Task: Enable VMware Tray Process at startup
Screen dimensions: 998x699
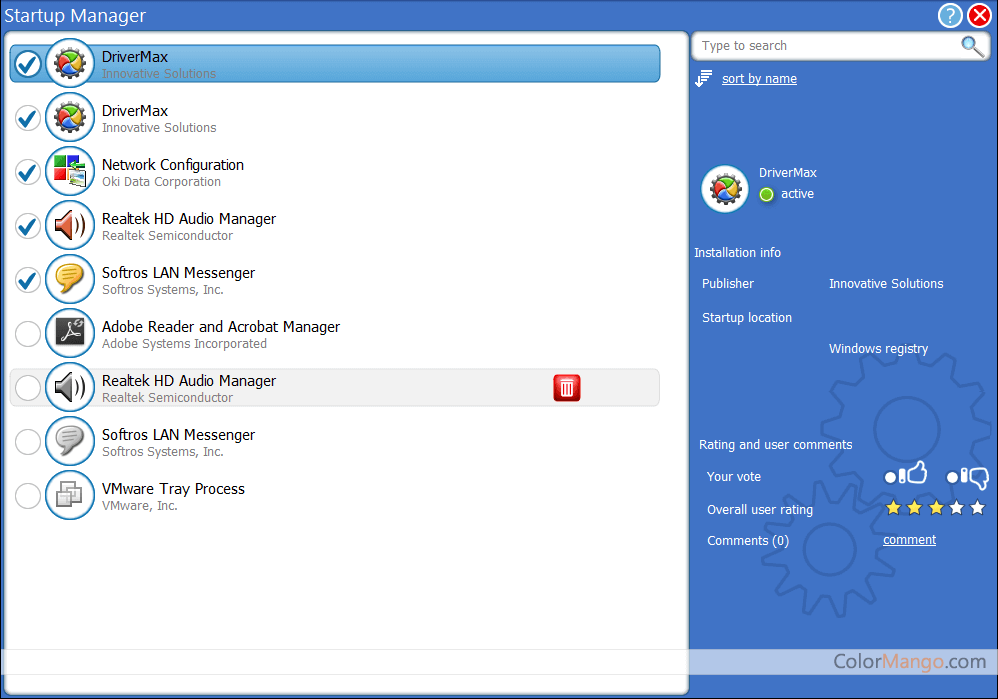Action: click(x=27, y=495)
